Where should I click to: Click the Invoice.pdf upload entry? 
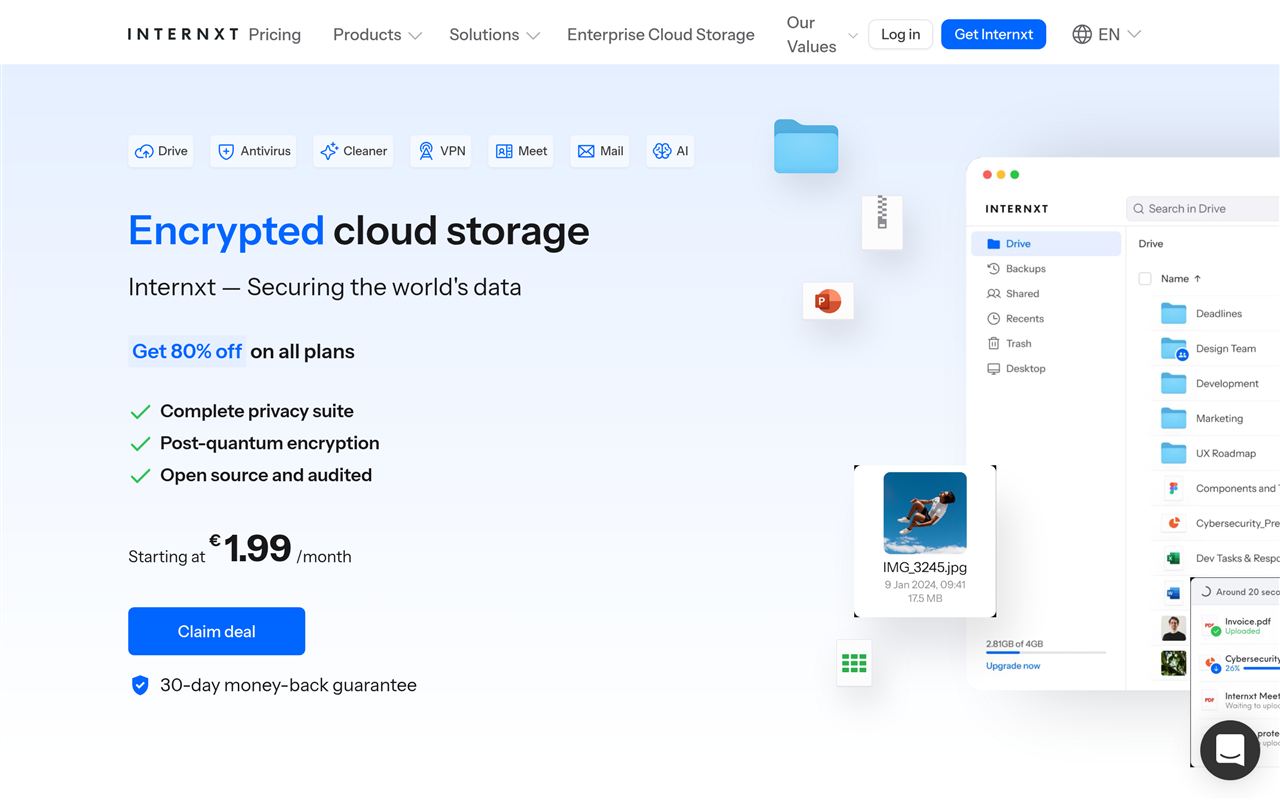point(1238,626)
